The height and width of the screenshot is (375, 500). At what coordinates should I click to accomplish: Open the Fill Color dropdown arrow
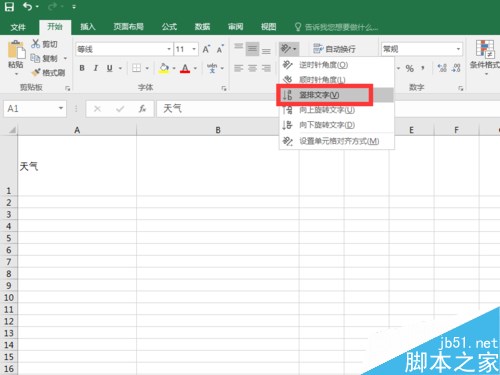(x=174, y=68)
